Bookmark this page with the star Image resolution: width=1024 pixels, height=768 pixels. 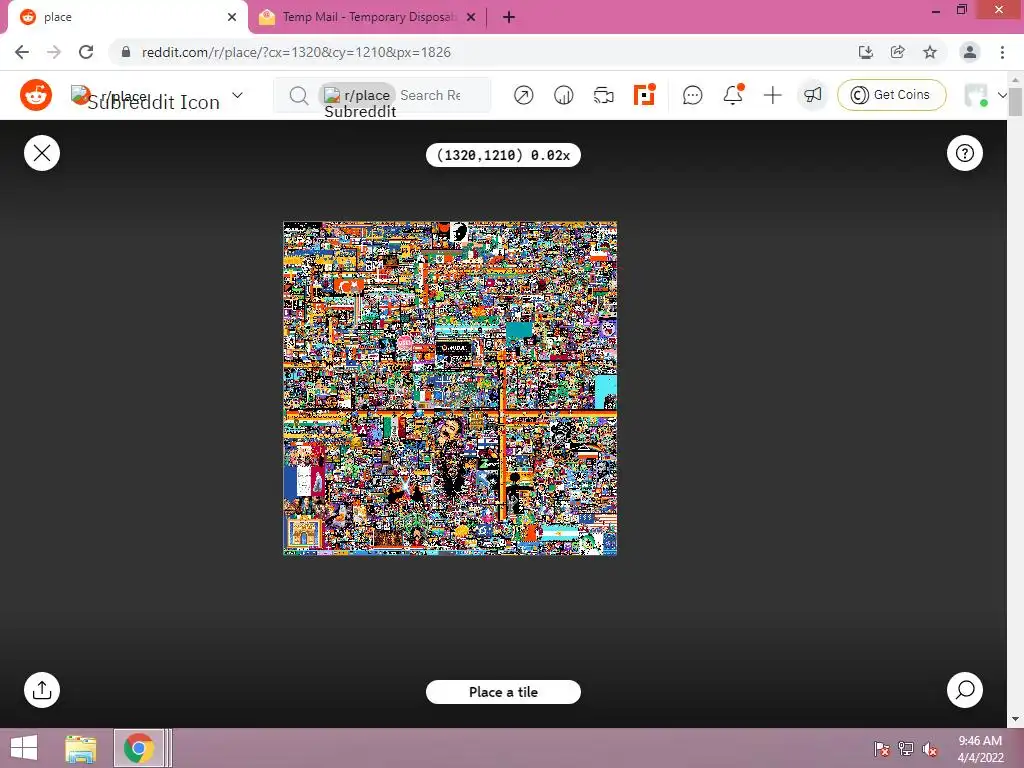coord(930,52)
